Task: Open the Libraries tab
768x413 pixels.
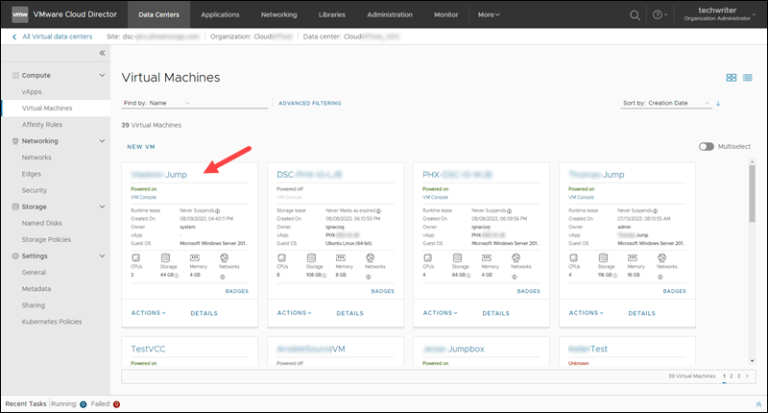Action: [332, 15]
